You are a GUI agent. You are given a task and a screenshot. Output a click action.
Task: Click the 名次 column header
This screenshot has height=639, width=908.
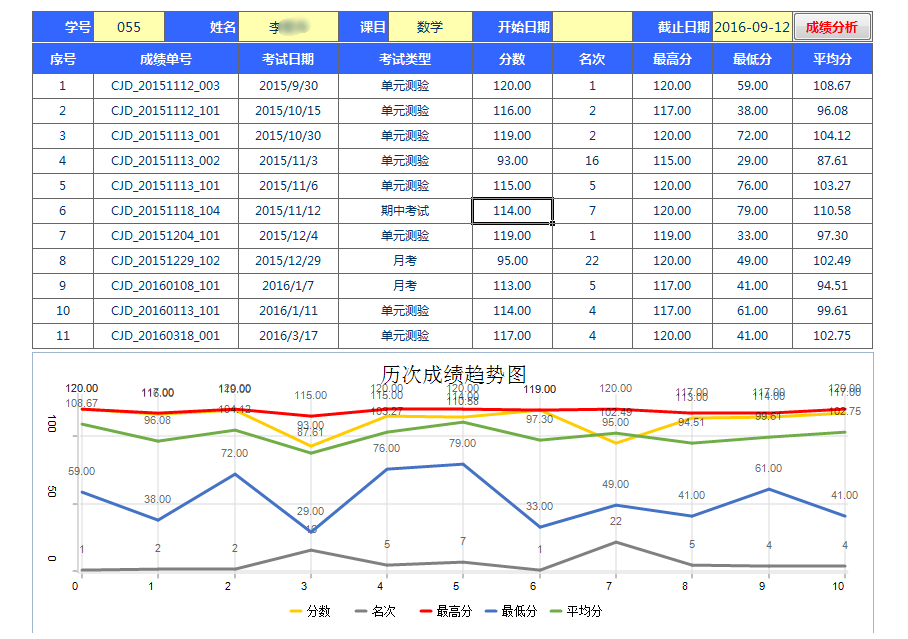point(592,59)
